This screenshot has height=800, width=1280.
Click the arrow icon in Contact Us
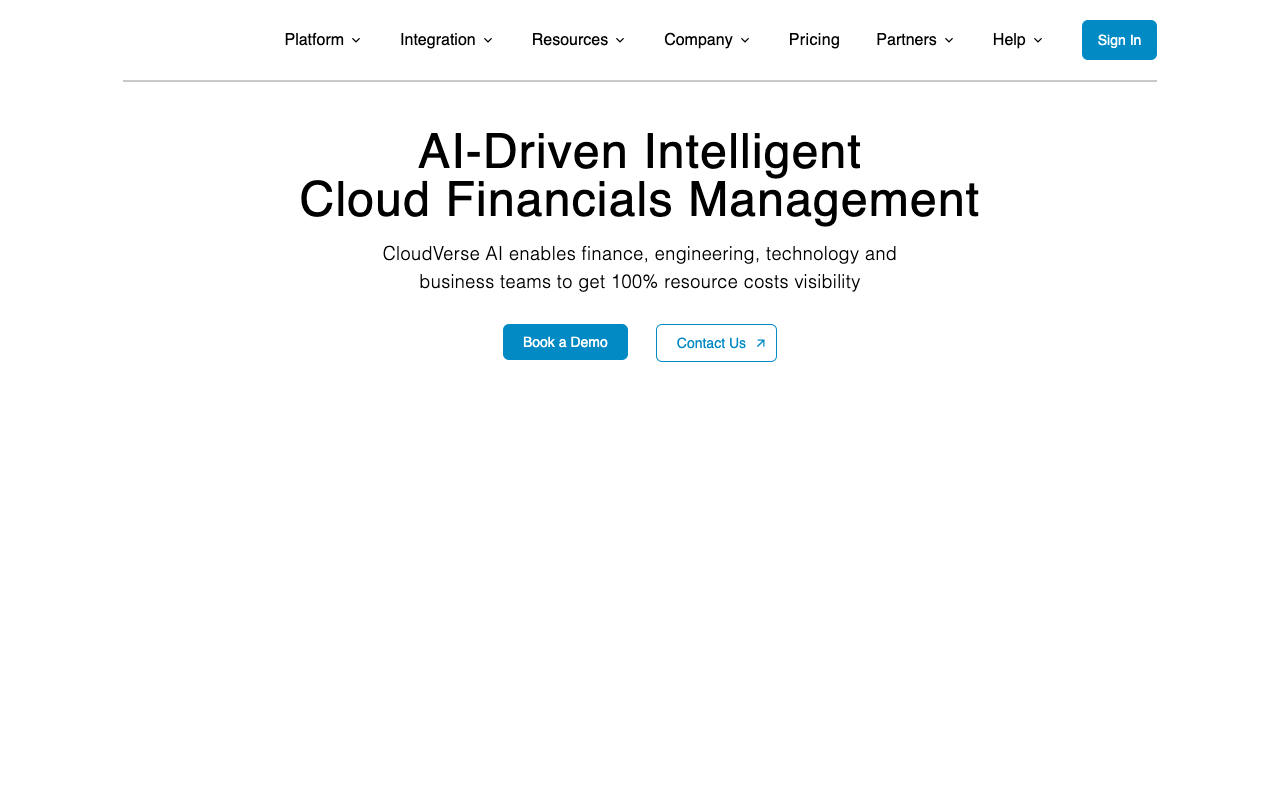[760, 343]
